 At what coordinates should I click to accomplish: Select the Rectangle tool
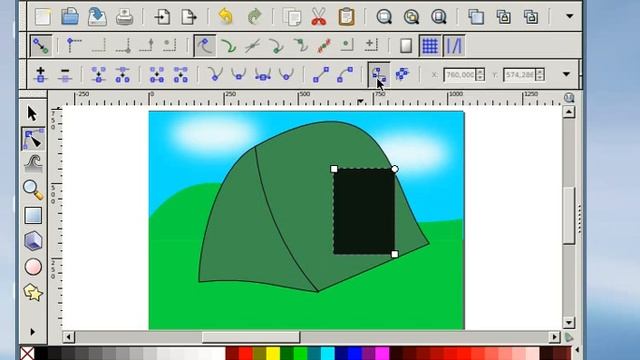33,216
